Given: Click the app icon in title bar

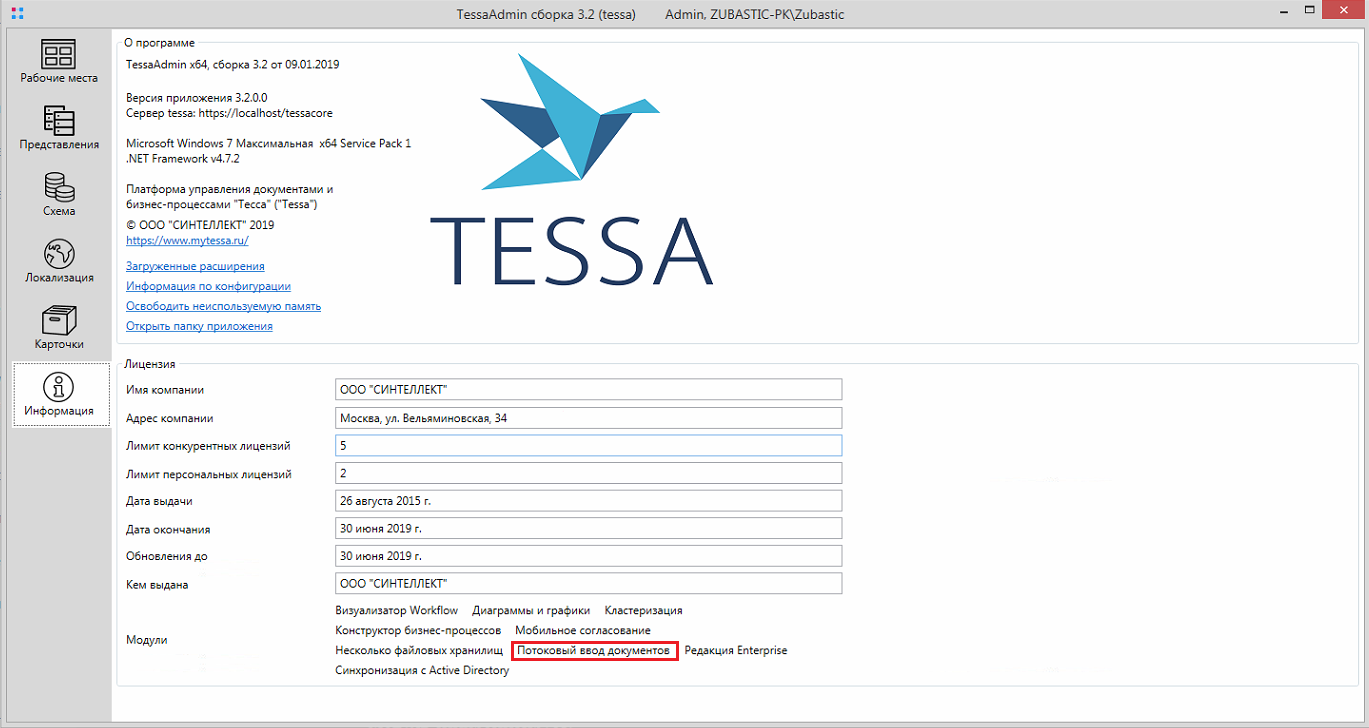Looking at the screenshot, I should (15, 14).
